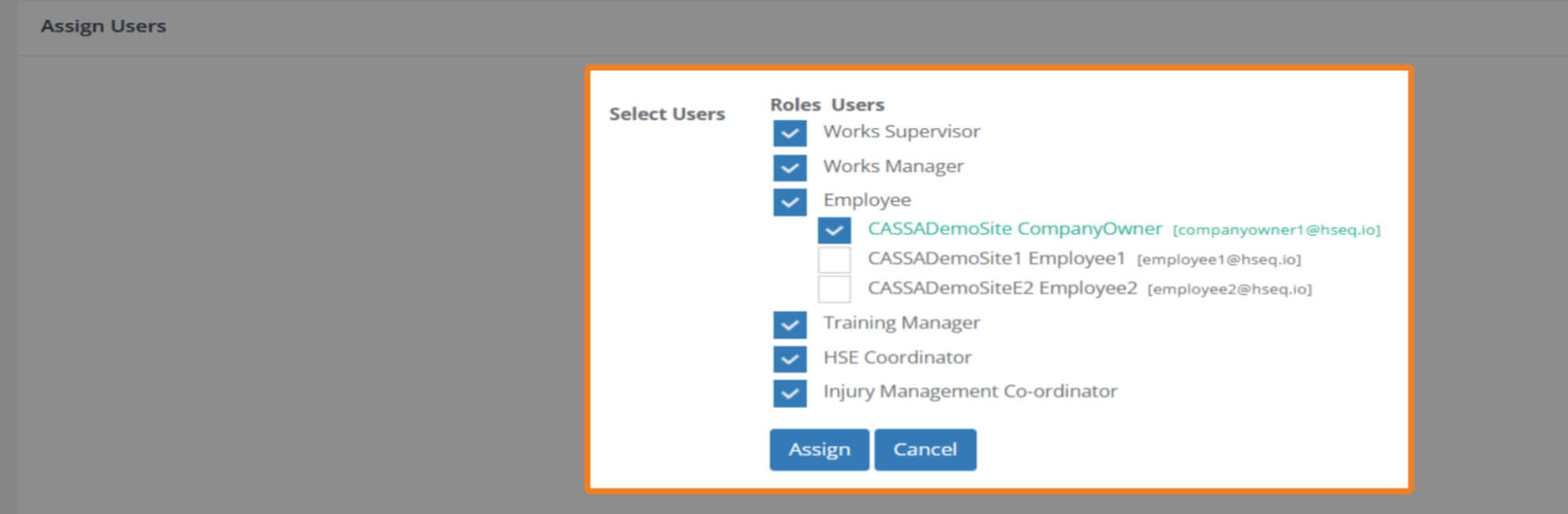Tick the CASSADemoSiteE2 Employee2 checkbox
This screenshot has width=1568, height=514.
coord(834,289)
